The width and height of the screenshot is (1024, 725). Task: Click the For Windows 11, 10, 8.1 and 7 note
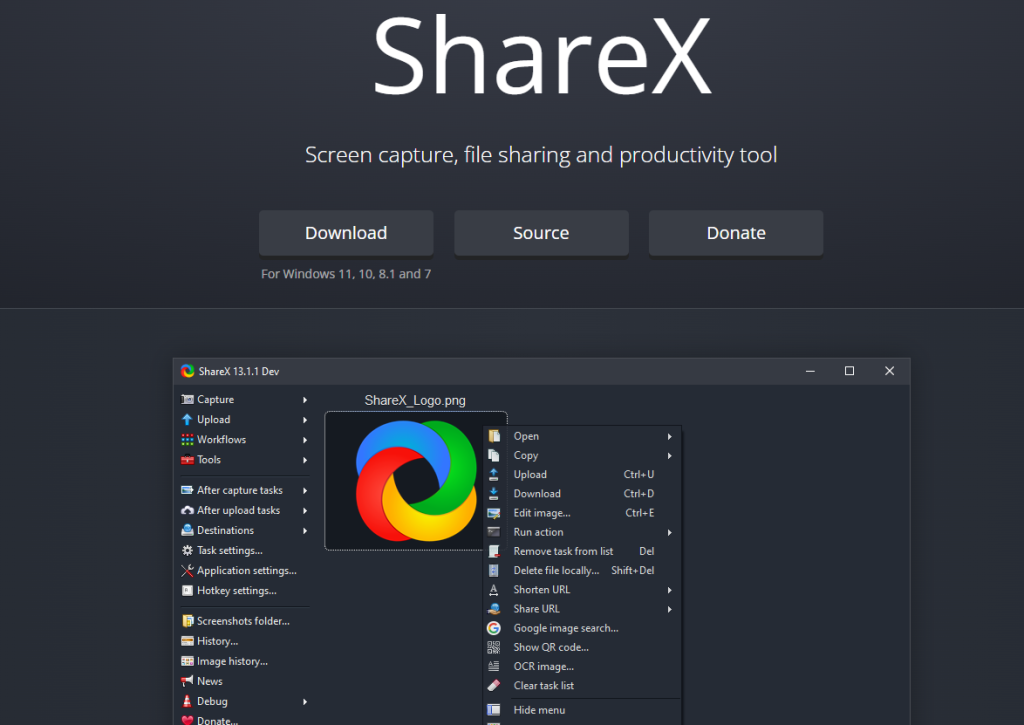pyautogui.click(x=346, y=274)
